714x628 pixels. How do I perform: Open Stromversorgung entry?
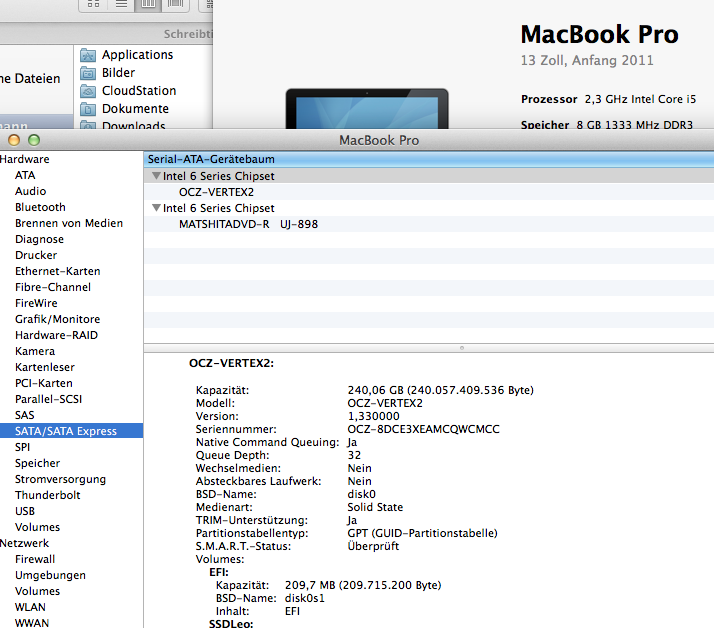tap(60, 479)
